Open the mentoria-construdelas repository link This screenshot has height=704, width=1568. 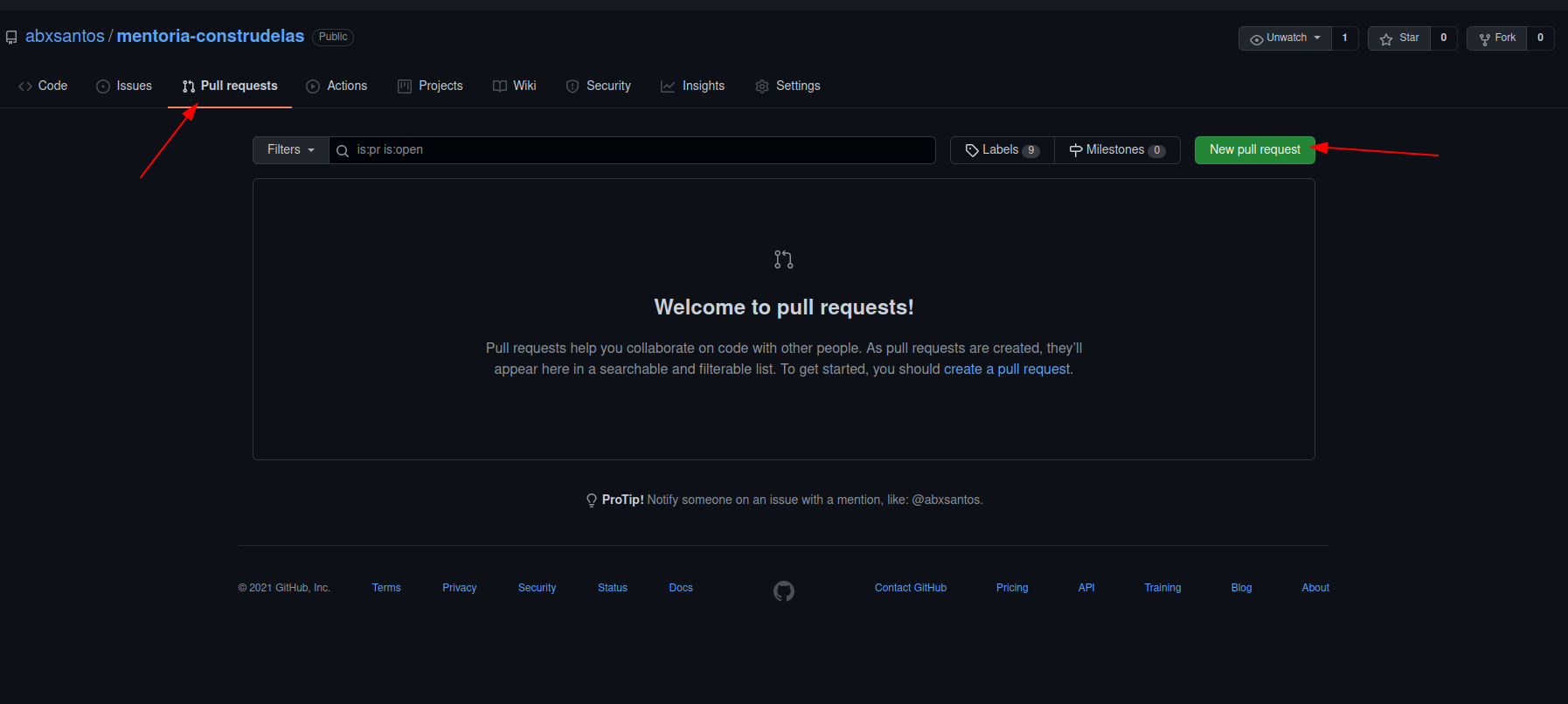coord(211,36)
